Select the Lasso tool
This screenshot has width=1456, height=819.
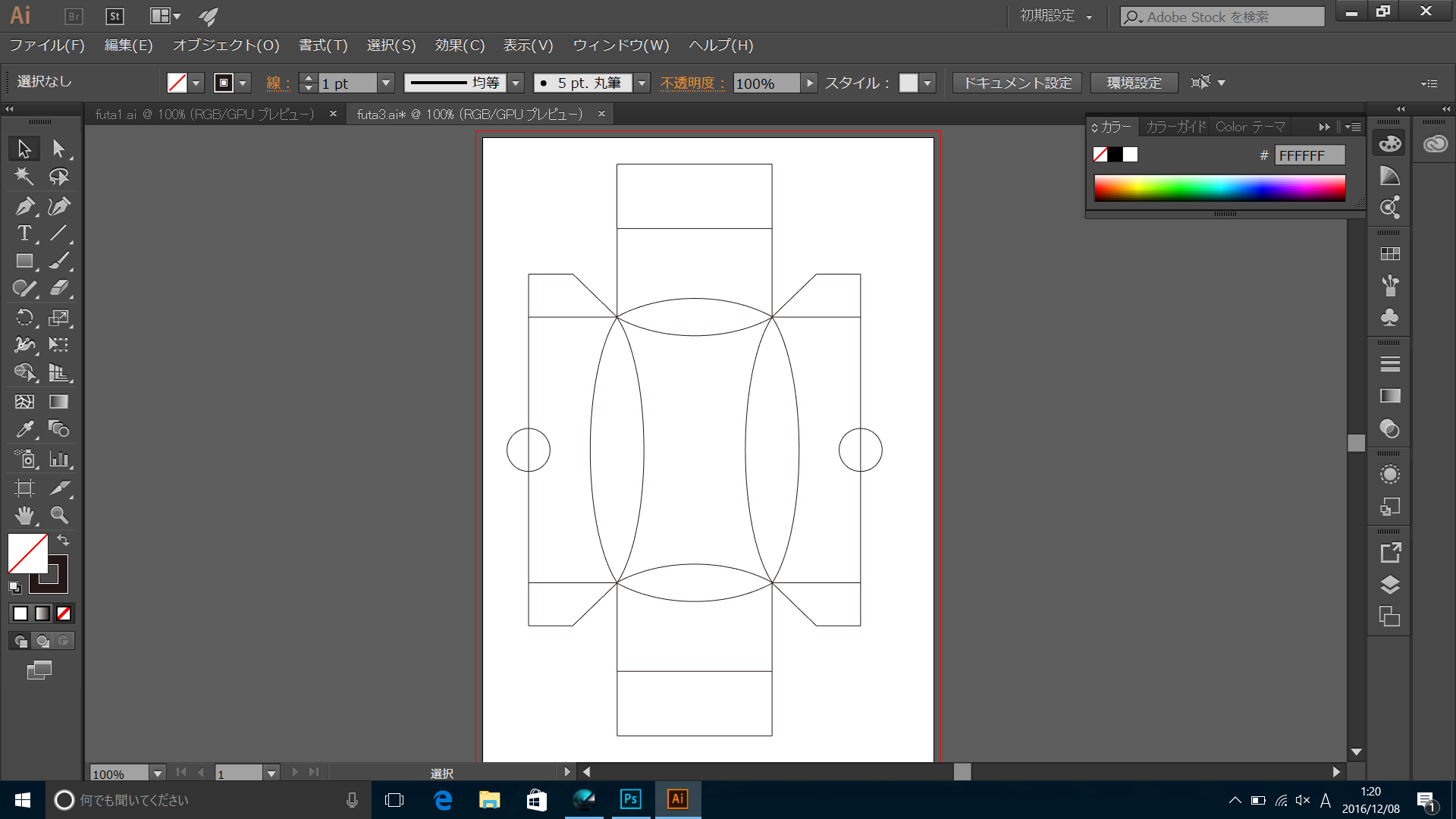[58, 176]
